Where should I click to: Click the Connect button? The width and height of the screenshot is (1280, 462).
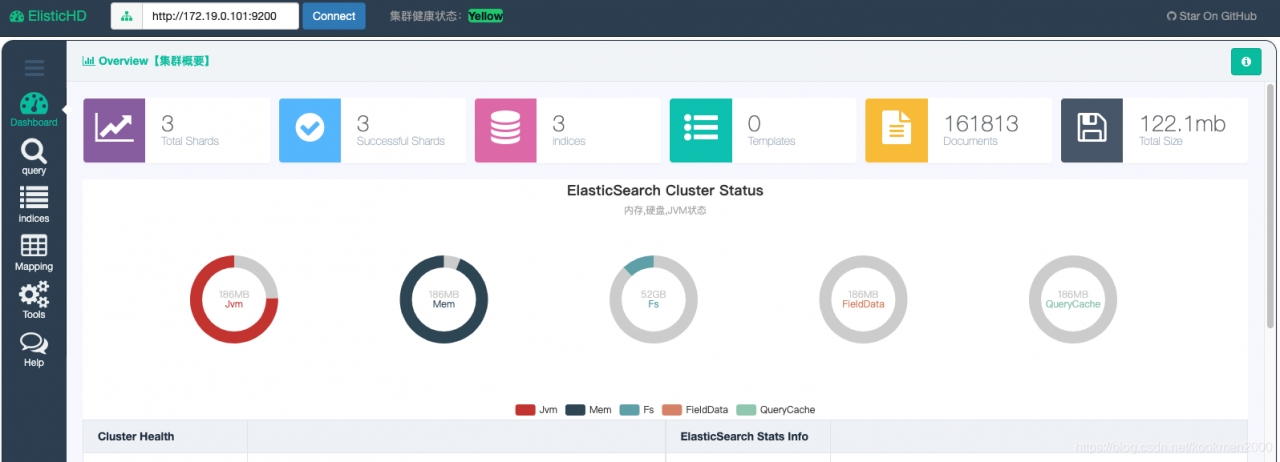pos(334,16)
